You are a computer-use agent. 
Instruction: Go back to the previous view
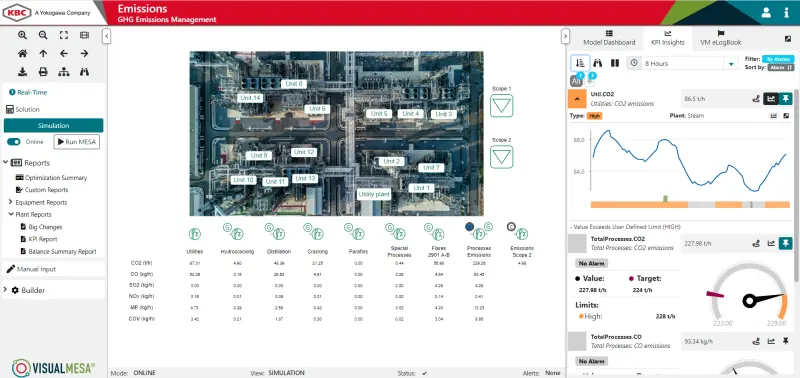(x=64, y=54)
